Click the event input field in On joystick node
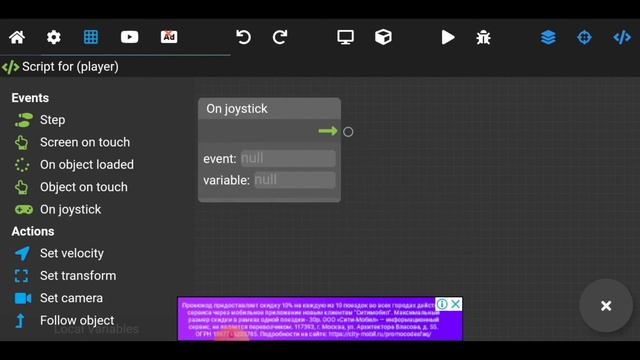Image resolution: width=640 pixels, height=360 pixels. (288, 158)
